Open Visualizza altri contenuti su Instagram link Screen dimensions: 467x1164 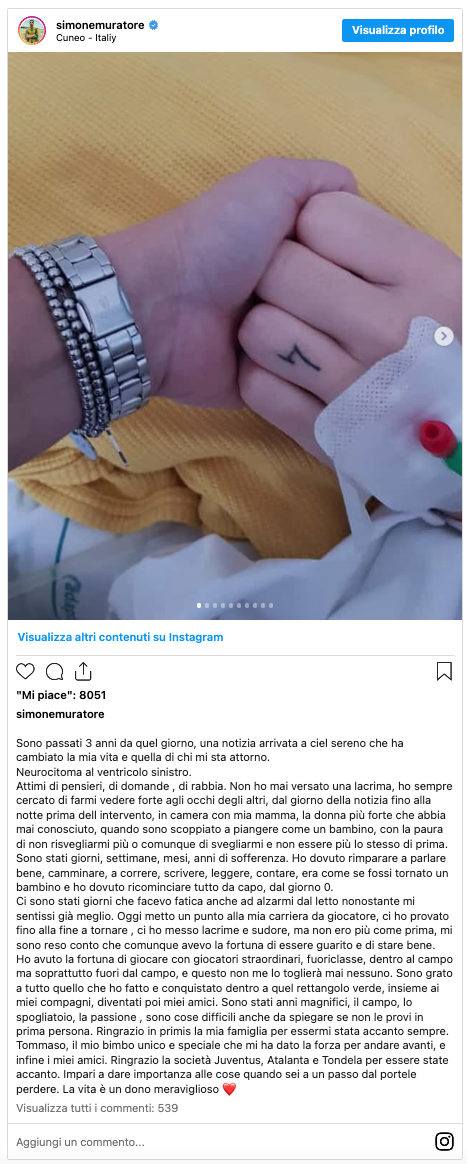tap(120, 637)
